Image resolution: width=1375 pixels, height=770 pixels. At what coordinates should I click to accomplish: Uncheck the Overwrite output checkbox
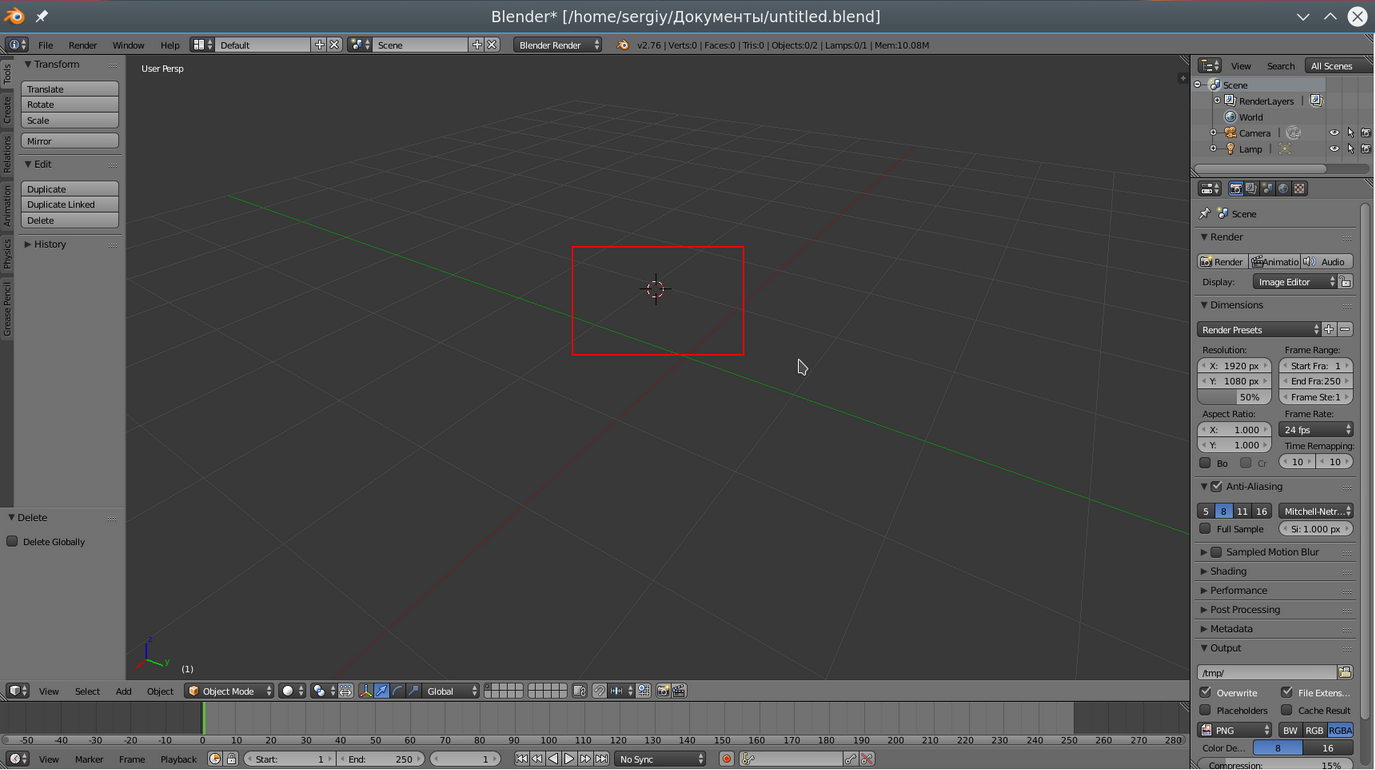[x=1206, y=692]
